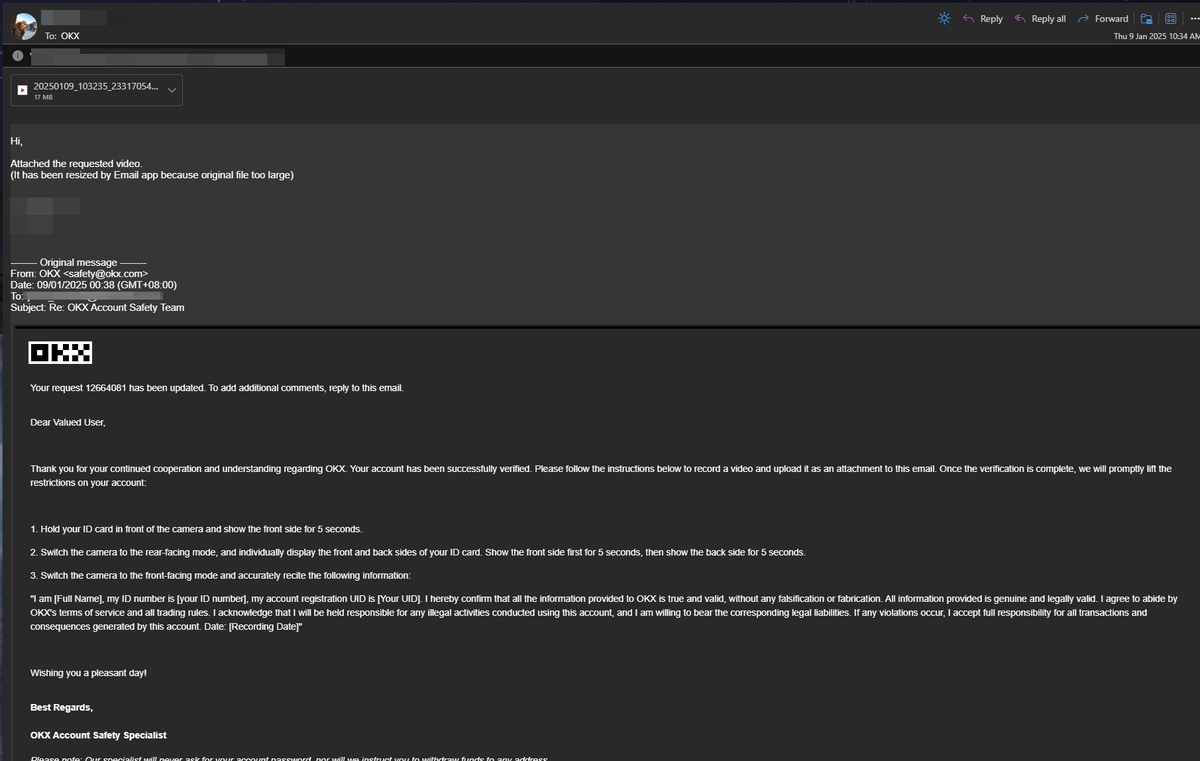Screen dimensions: 1200x761
Task: Click the sender's profile picture
Action: pyautogui.click(x=25, y=27)
